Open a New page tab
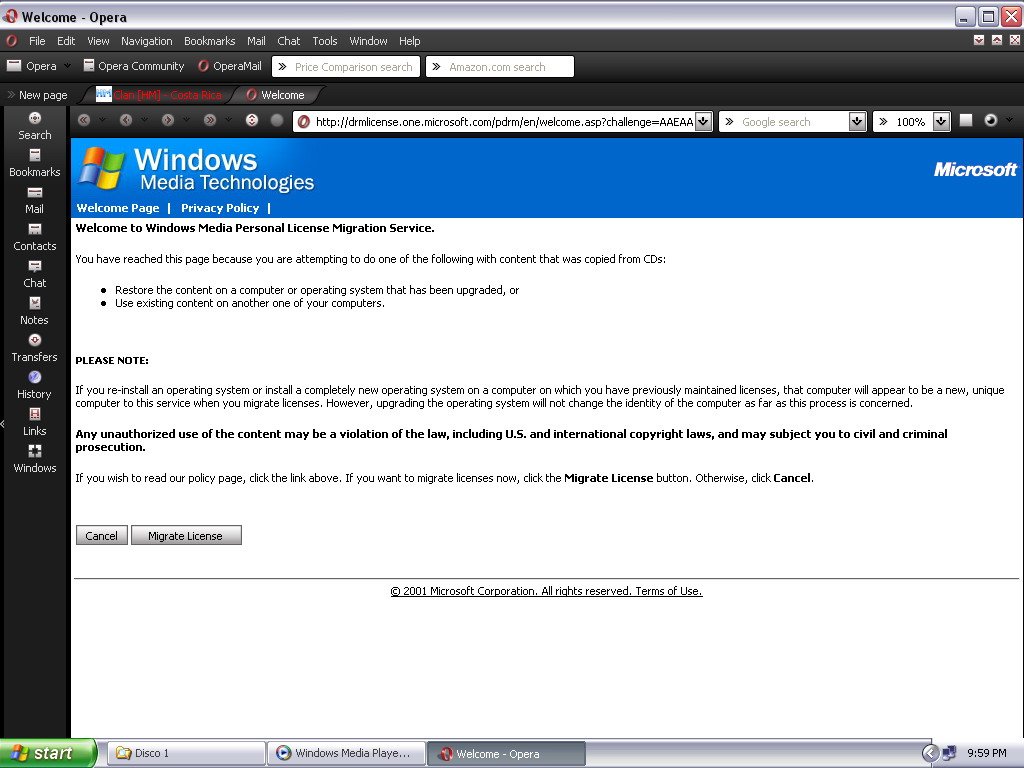Screen dimensions: 1024x768 coord(37,95)
